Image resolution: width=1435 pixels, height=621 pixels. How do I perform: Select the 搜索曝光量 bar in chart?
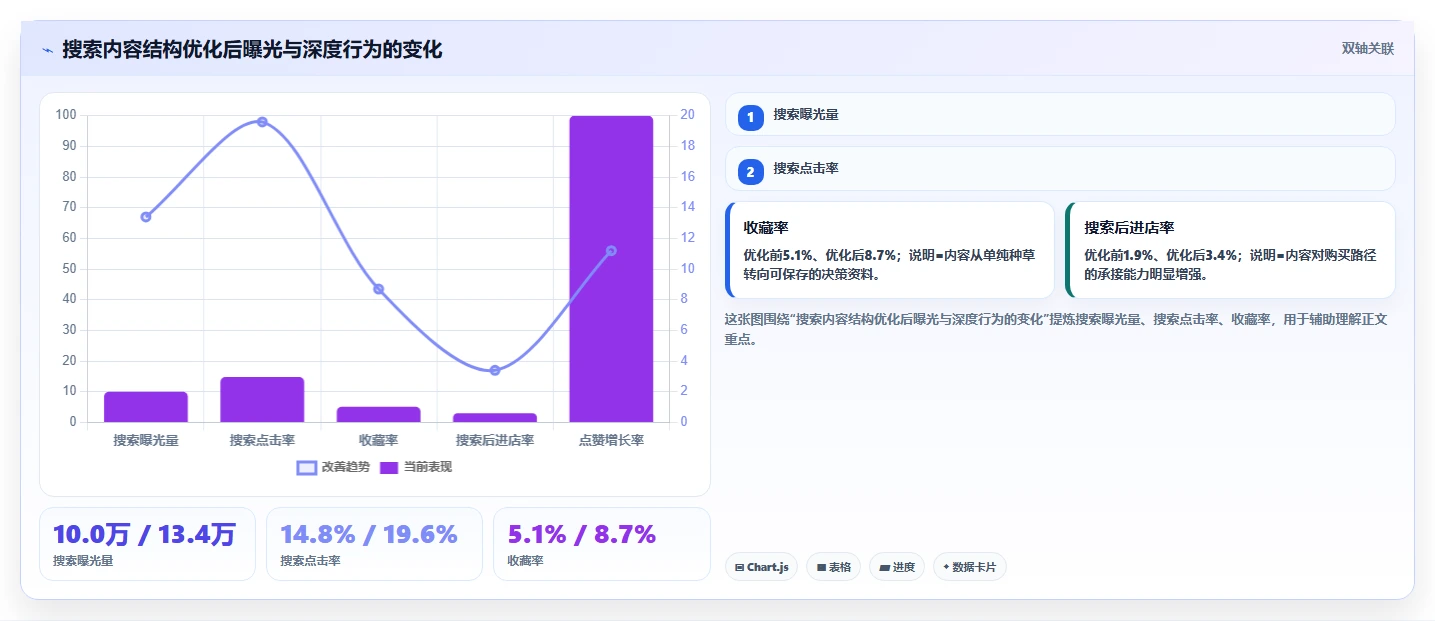146,407
